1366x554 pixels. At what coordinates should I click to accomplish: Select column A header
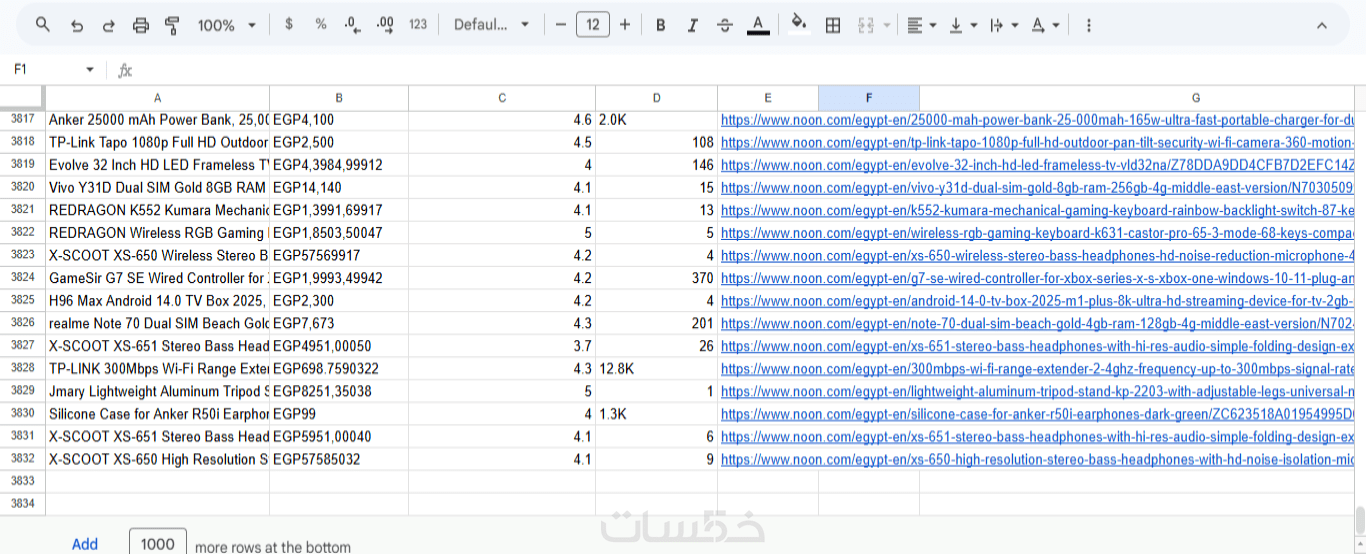tap(158, 98)
